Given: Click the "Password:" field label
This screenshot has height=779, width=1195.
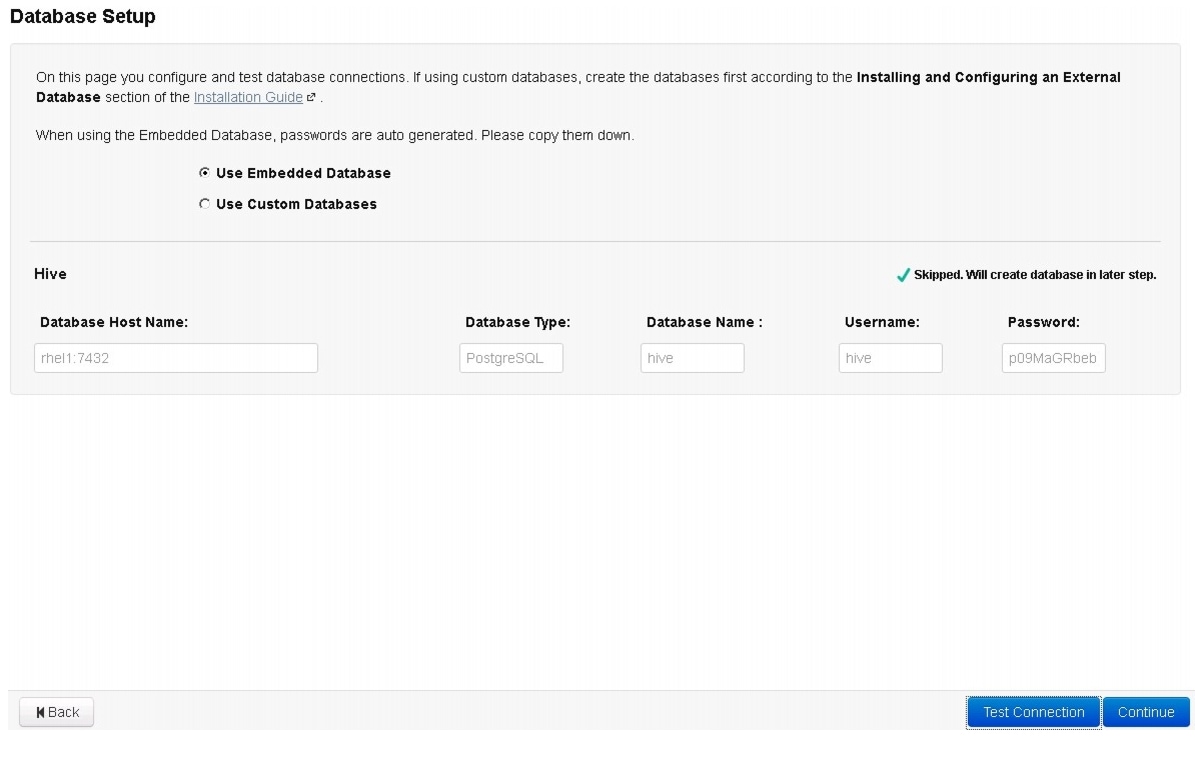Looking at the screenshot, I should tap(1043, 322).
